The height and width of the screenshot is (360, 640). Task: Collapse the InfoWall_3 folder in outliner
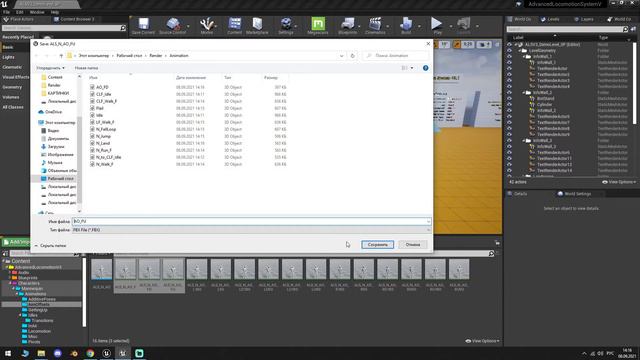524,140
